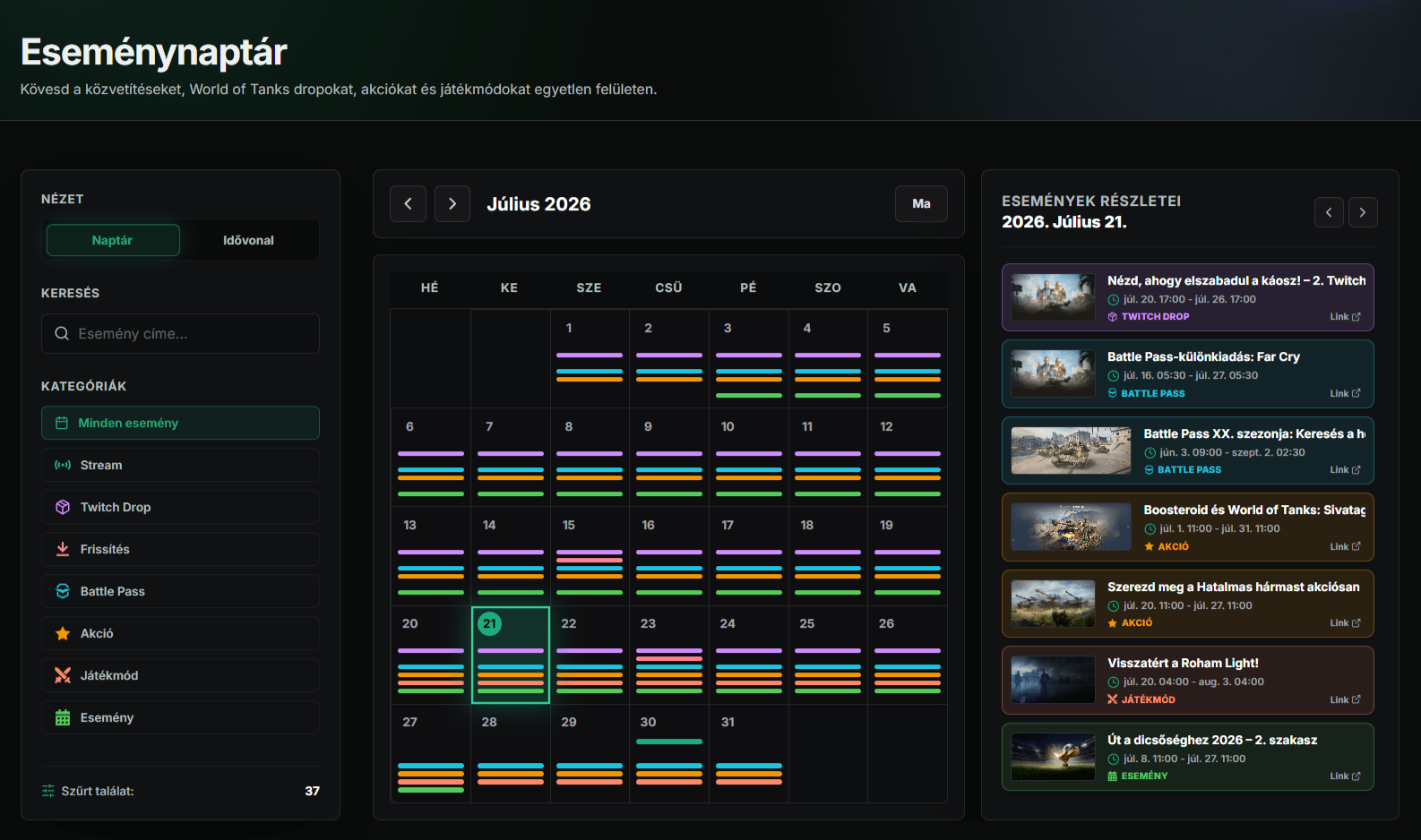
Task: Click the Boosteroid és World of Tanks title
Action: tap(1254, 510)
